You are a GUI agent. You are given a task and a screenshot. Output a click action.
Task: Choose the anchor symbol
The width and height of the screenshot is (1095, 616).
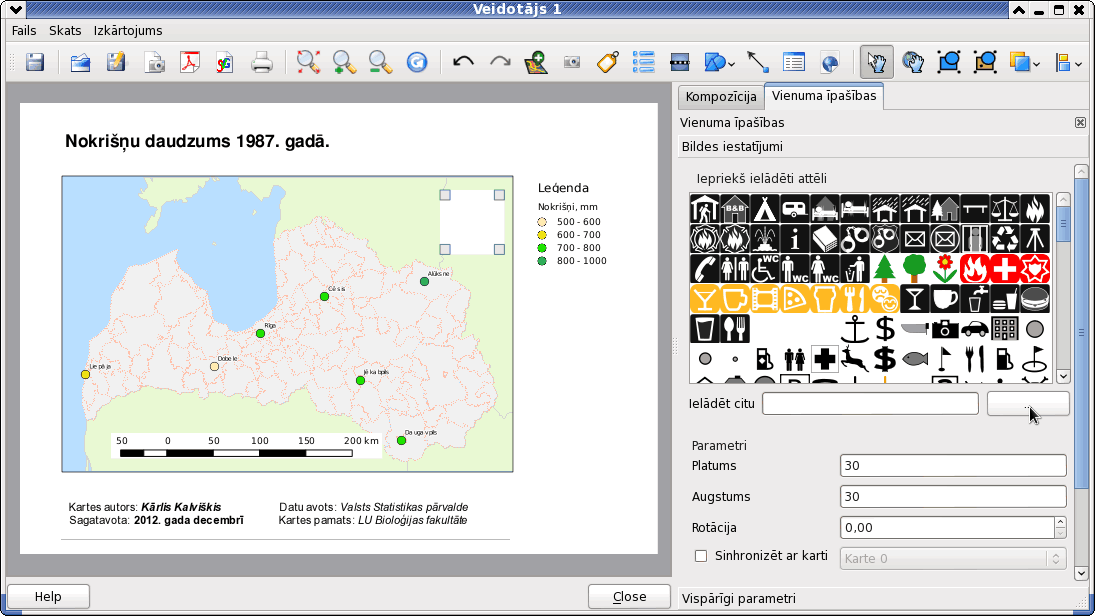[855, 329]
